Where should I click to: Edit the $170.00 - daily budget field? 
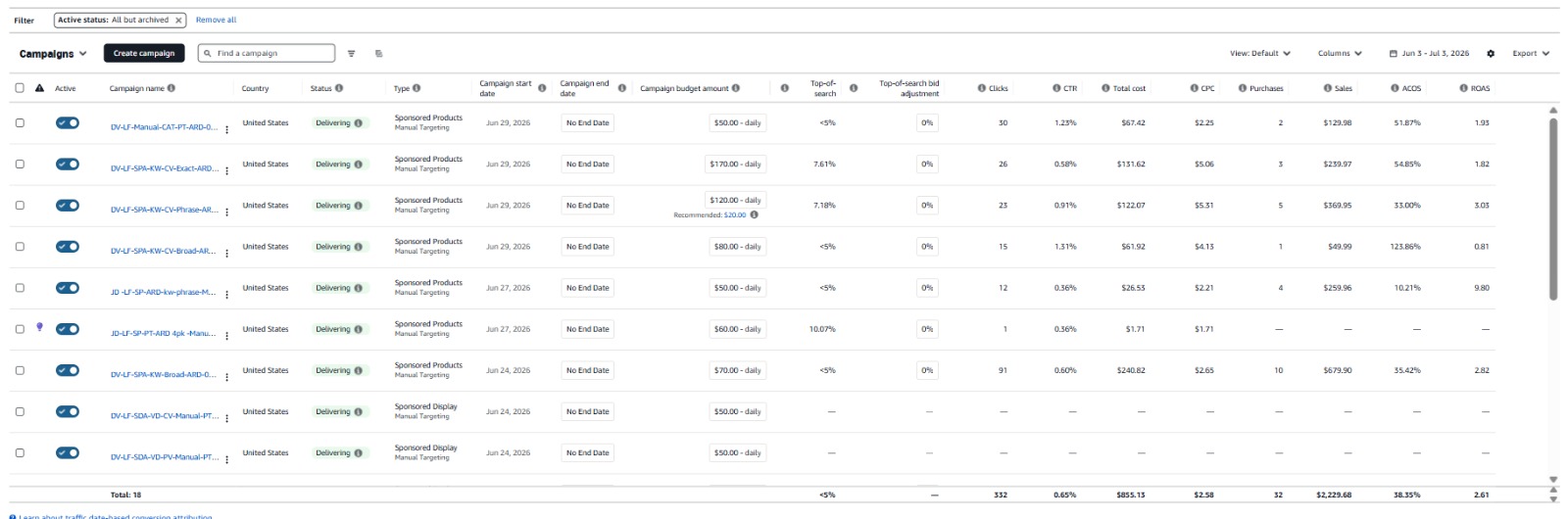tap(735, 165)
